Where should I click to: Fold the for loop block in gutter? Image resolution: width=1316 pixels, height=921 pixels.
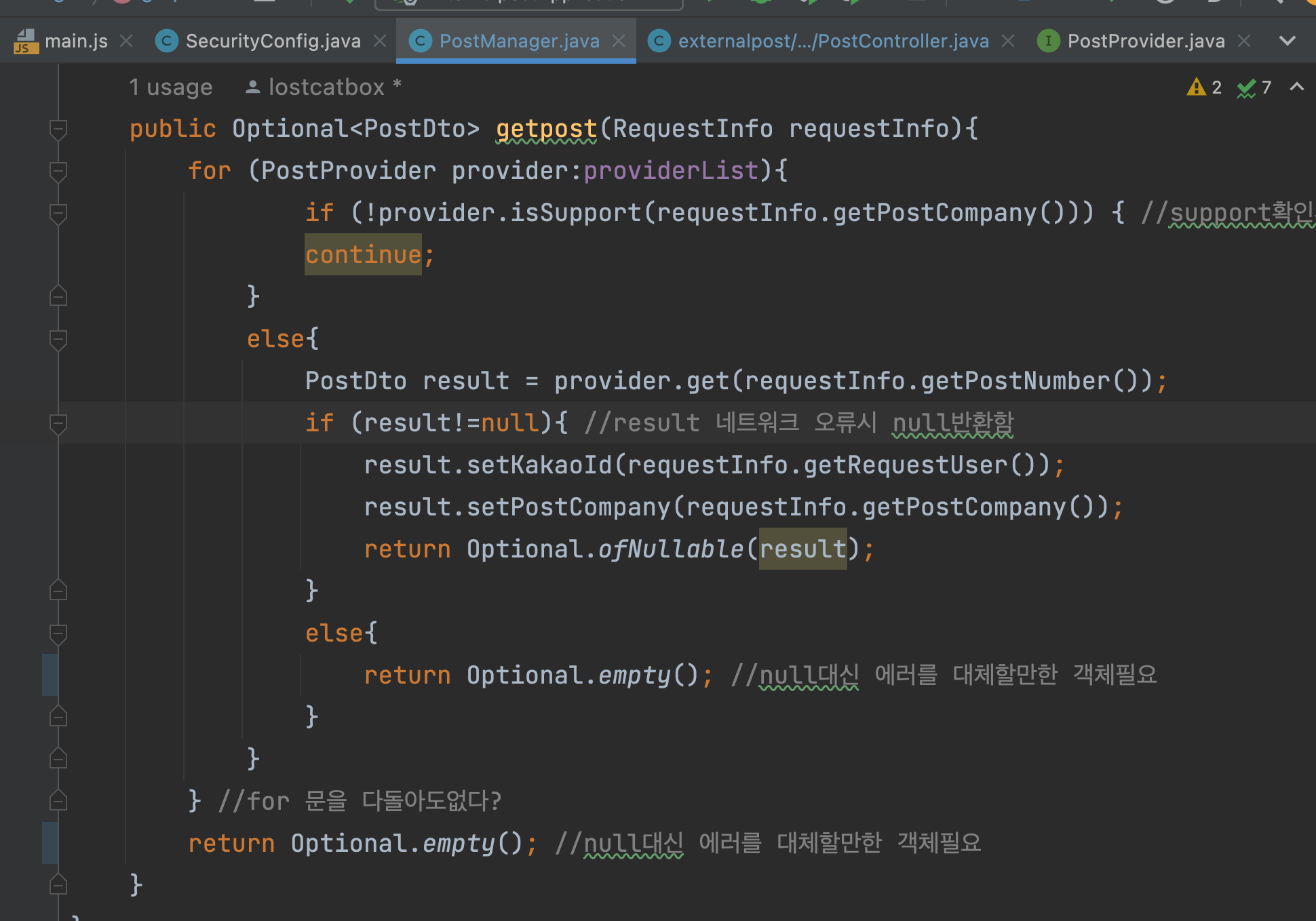pyautogui.click(x=58, y=171)
